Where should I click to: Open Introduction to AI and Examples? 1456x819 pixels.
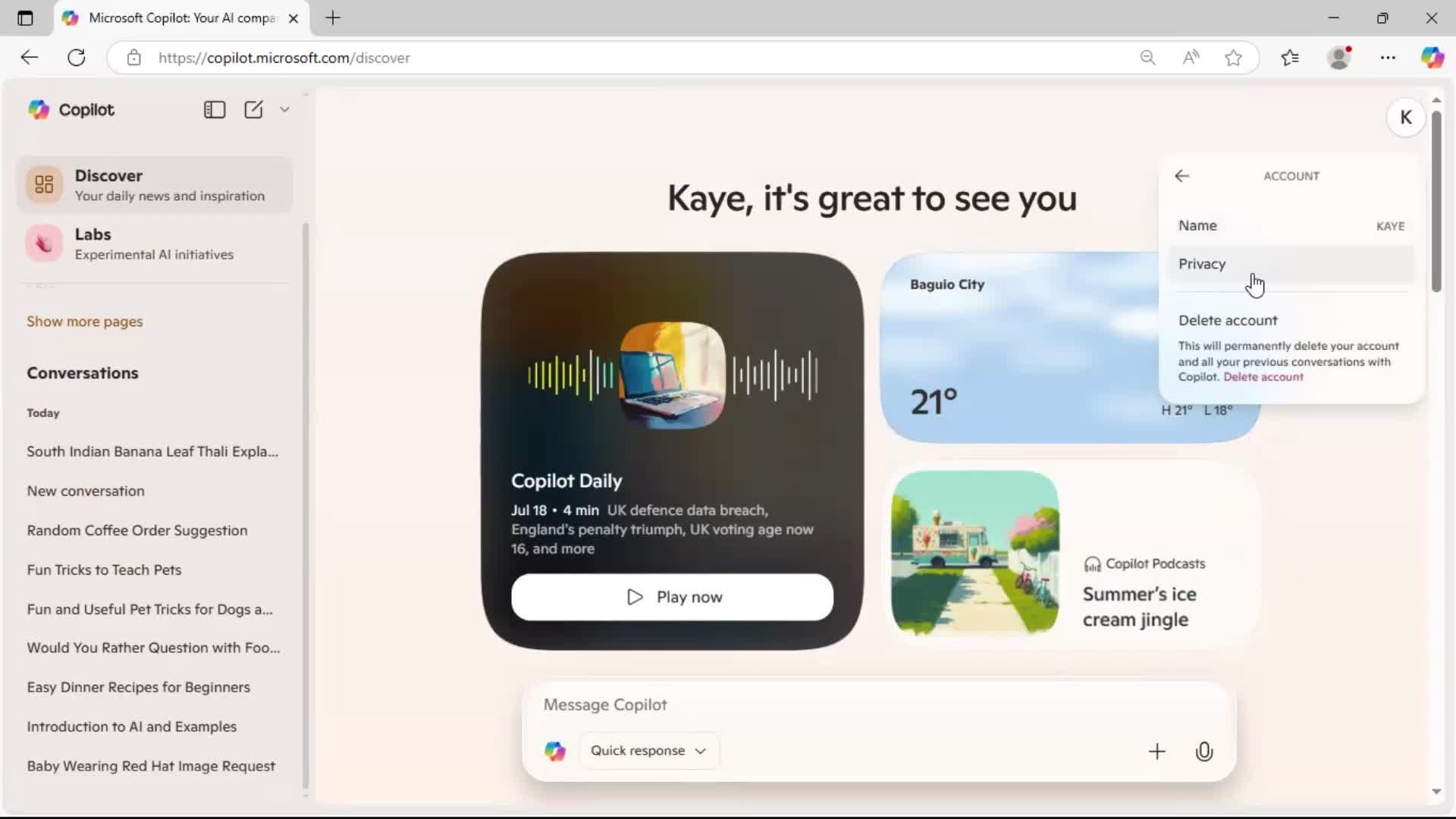(132, 726)
